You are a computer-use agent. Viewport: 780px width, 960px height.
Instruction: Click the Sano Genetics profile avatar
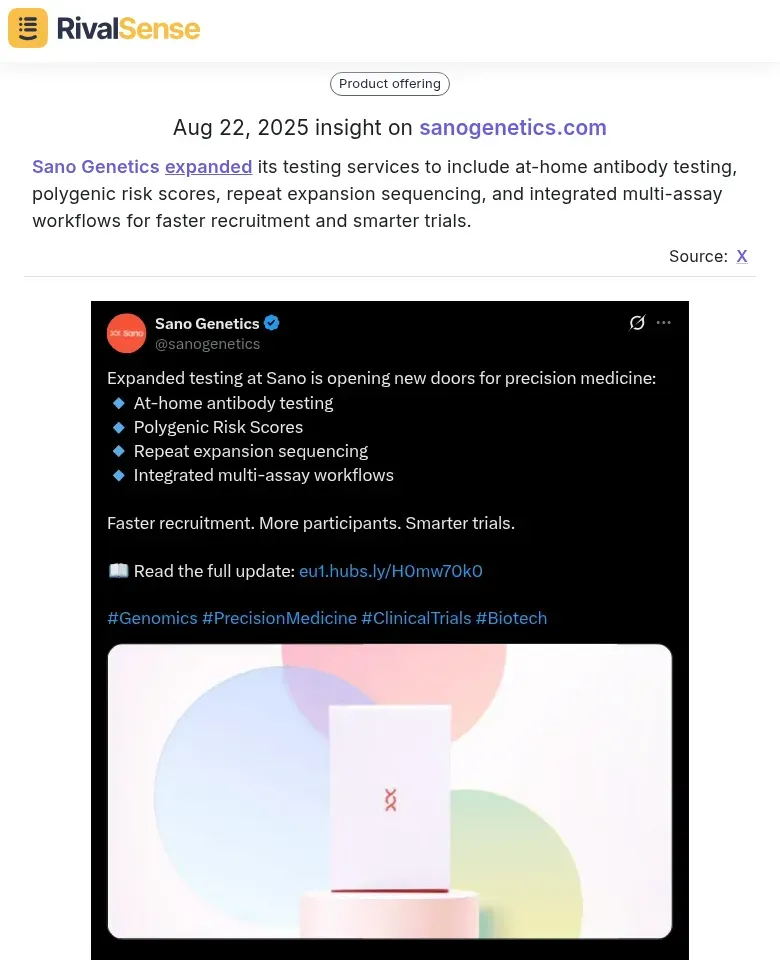[126, 333]
